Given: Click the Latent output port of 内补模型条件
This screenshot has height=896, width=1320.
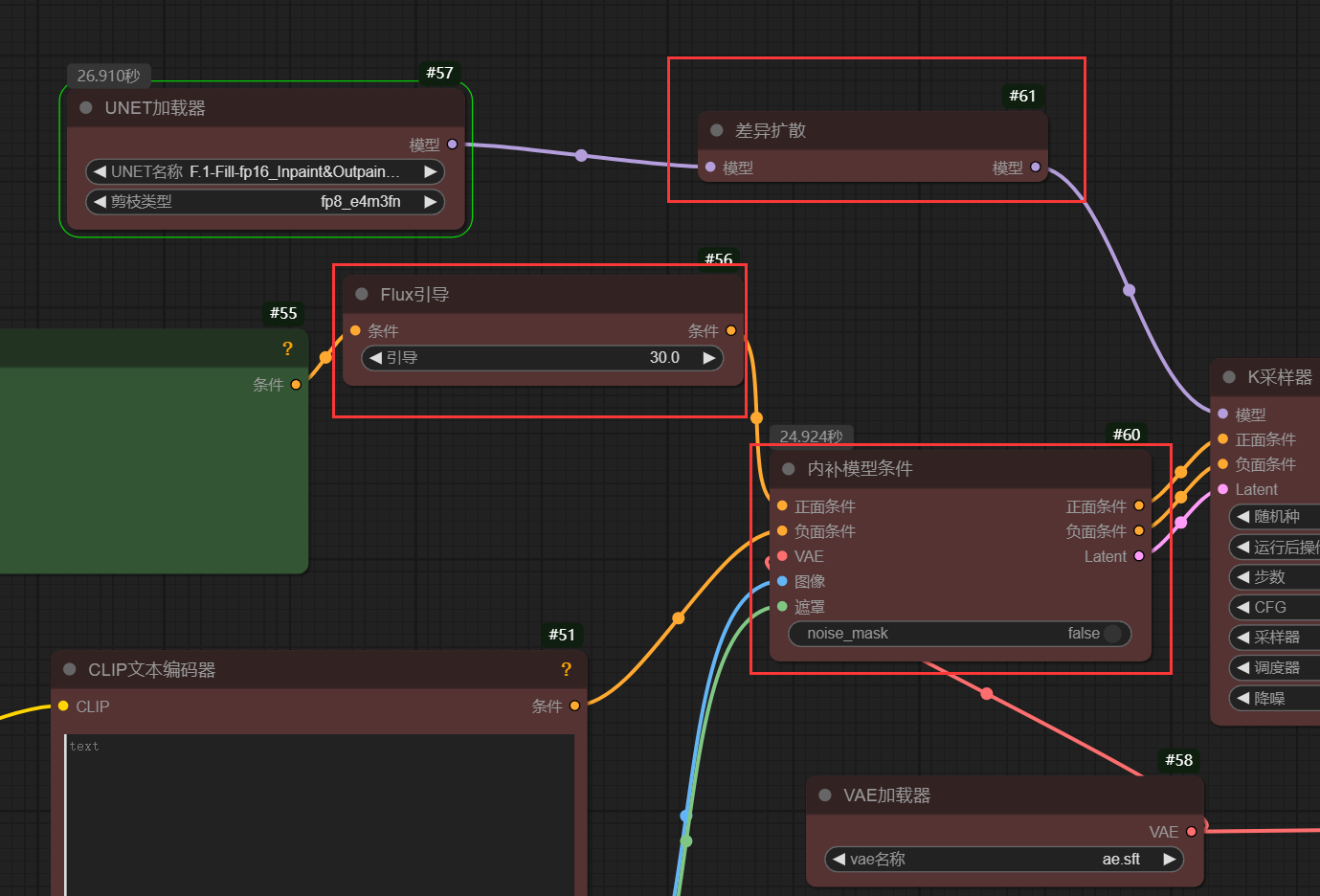Looking at the screenshot, I should pos(1139,556).
